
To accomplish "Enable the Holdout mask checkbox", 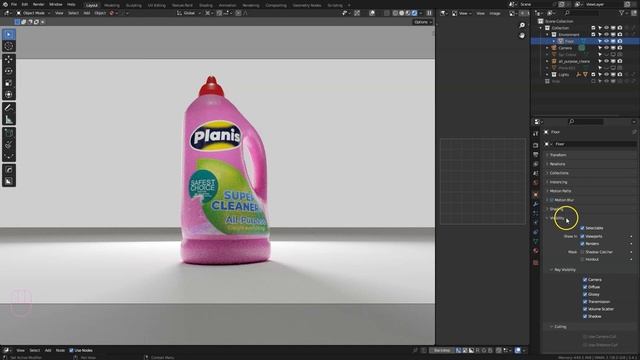I will [x=582, y=260].
